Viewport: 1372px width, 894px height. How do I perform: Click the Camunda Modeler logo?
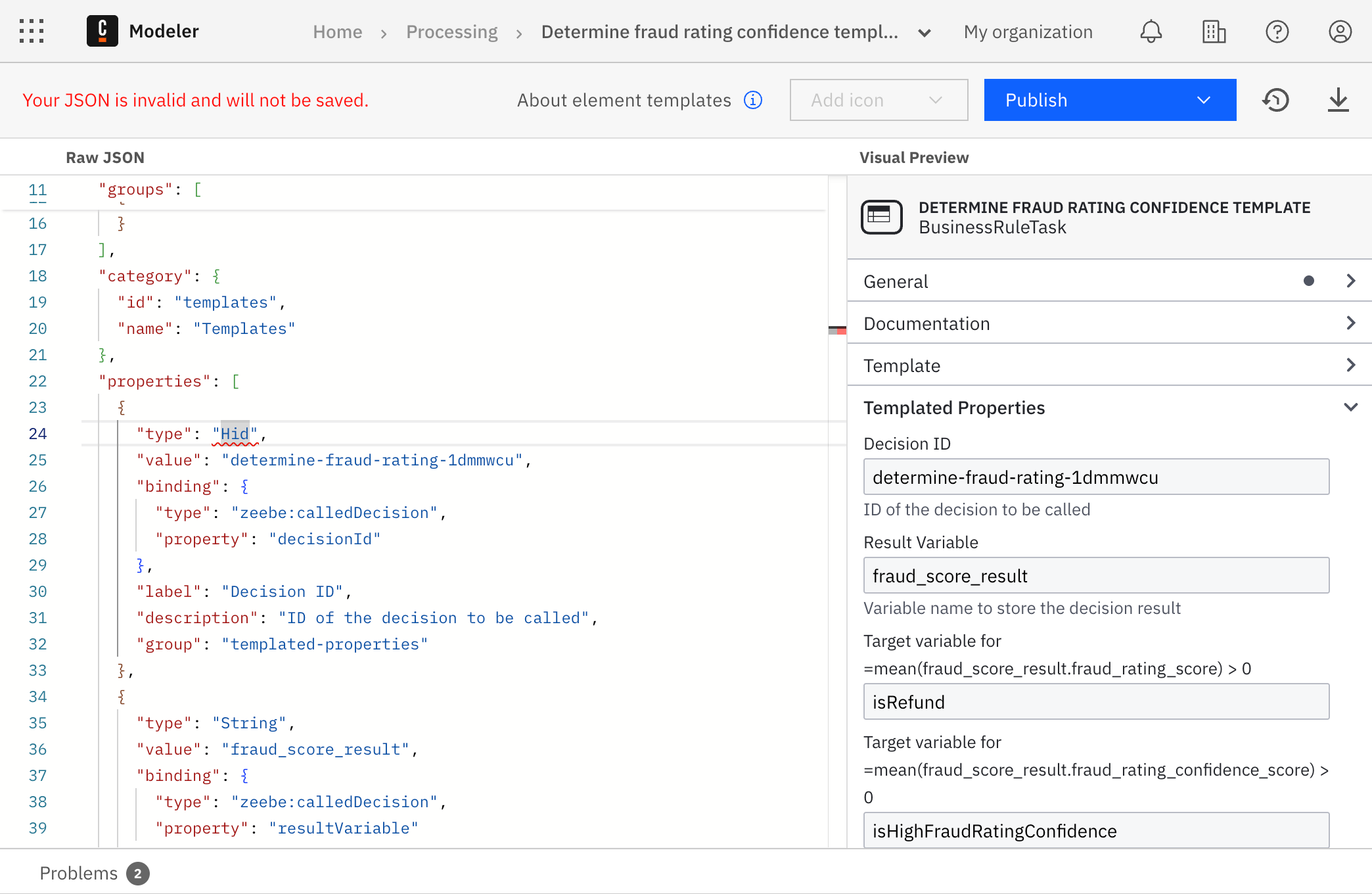click(103, 31)
